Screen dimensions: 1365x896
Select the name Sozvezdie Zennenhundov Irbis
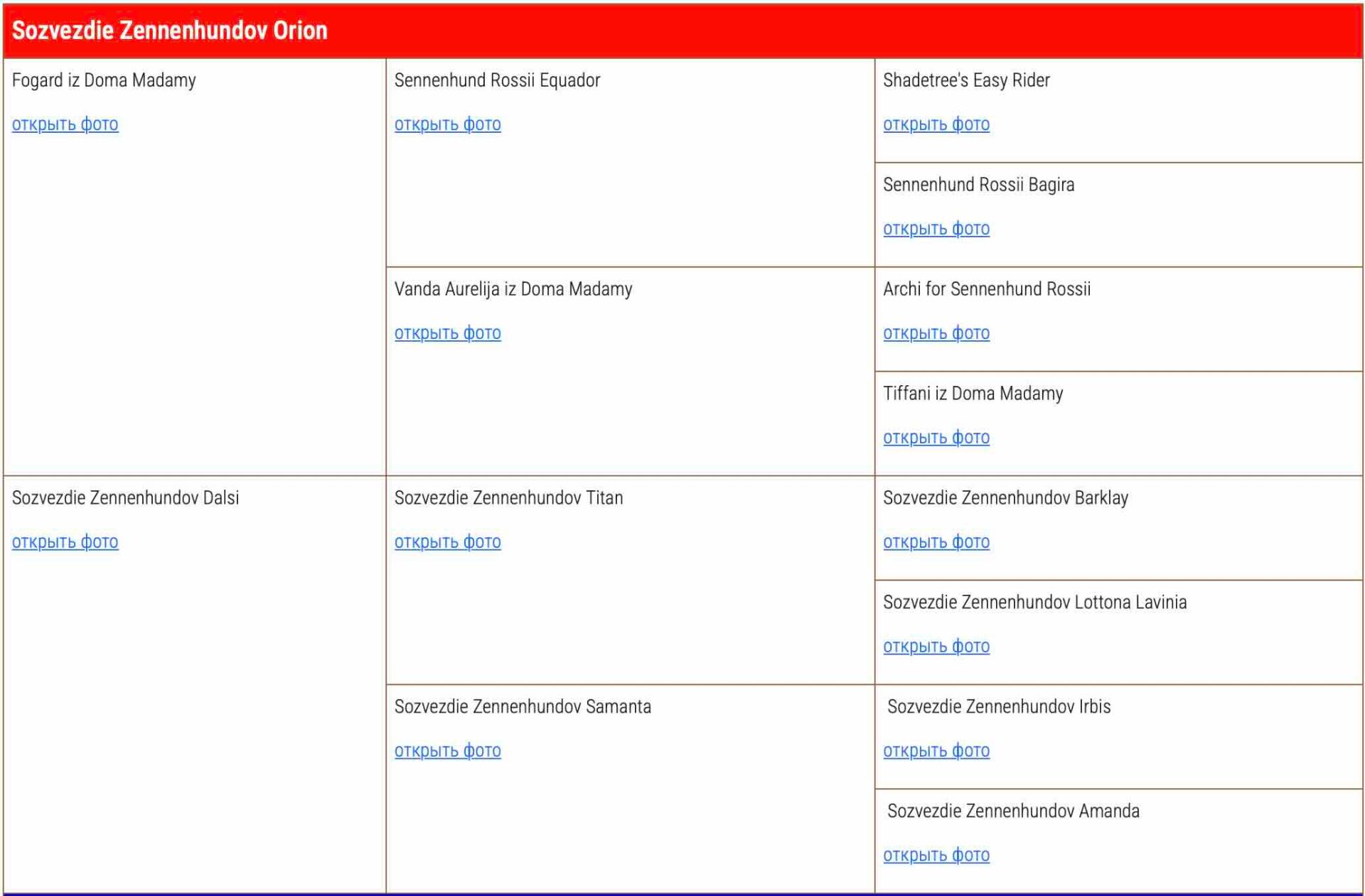coord(999,707)
